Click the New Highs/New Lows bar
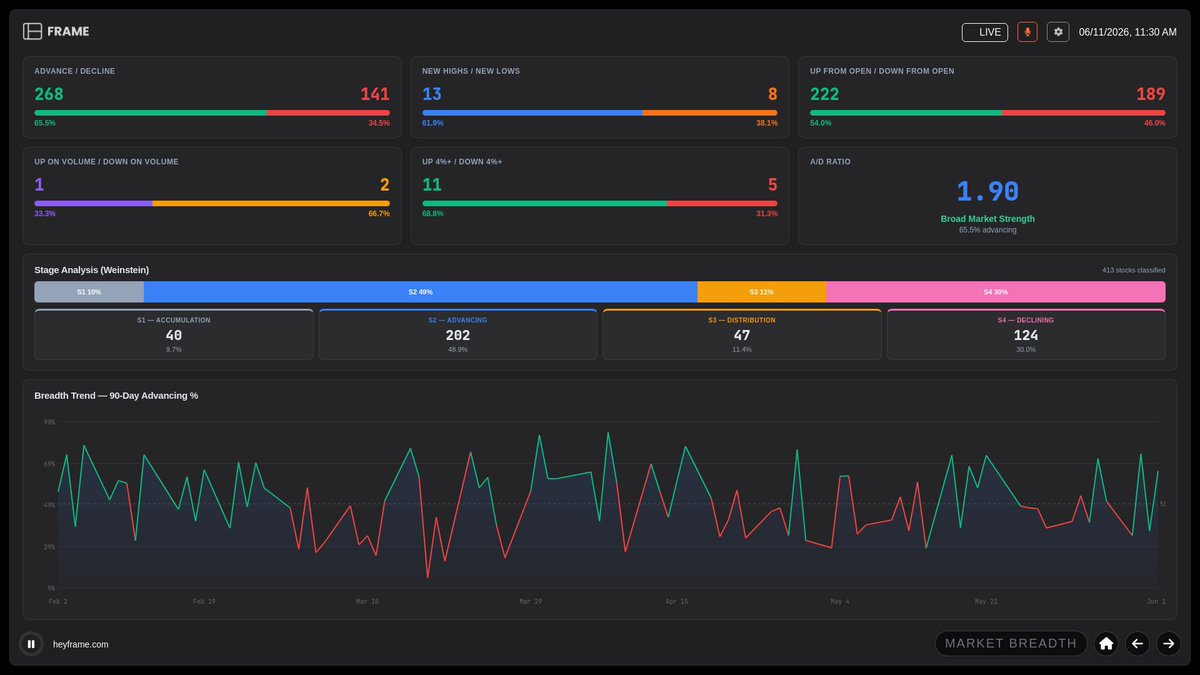The width and height of the screenshot is (1200, 675). point(600,113)
